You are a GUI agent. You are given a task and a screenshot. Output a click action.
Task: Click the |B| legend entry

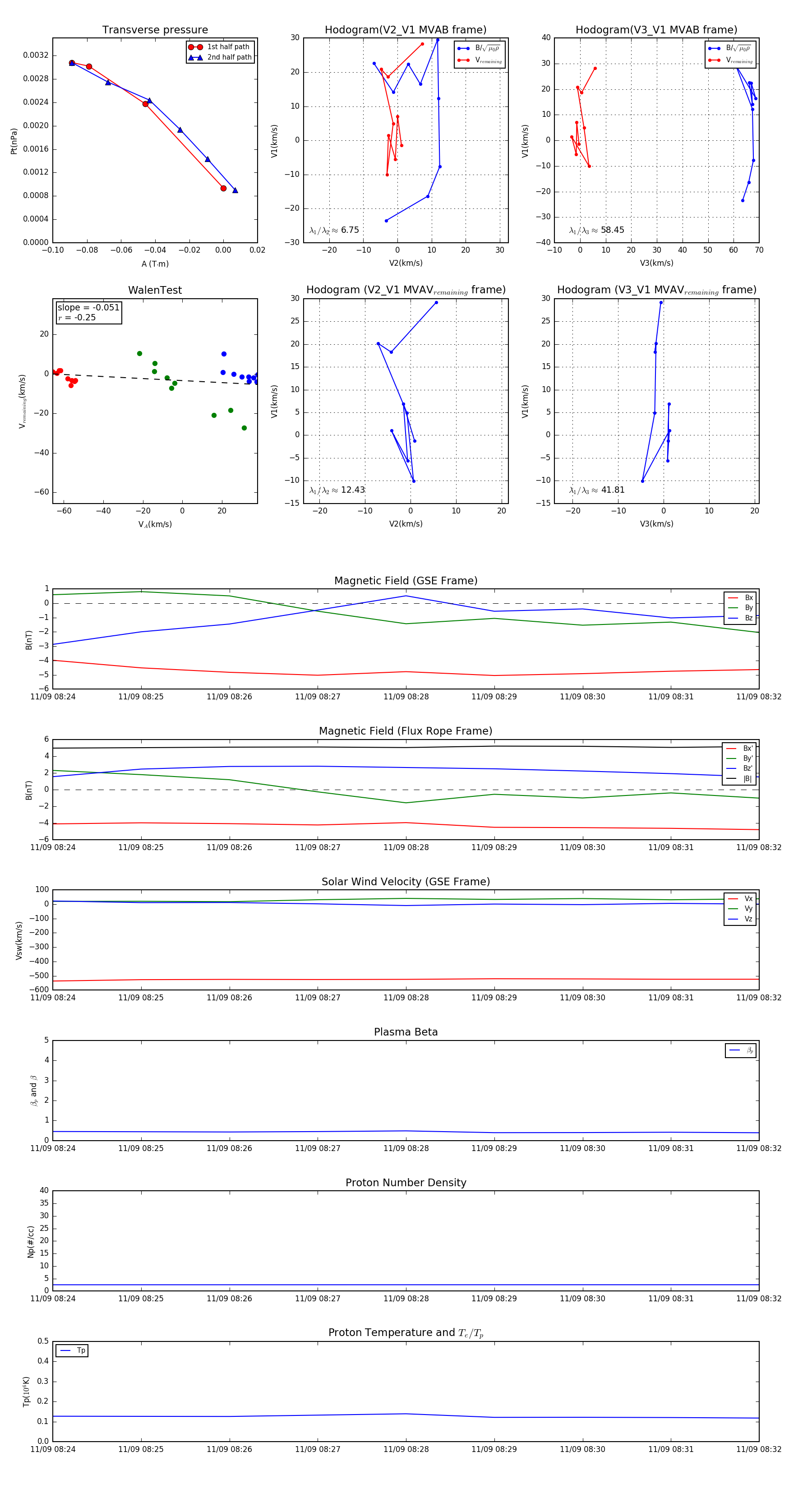(740, 779)
